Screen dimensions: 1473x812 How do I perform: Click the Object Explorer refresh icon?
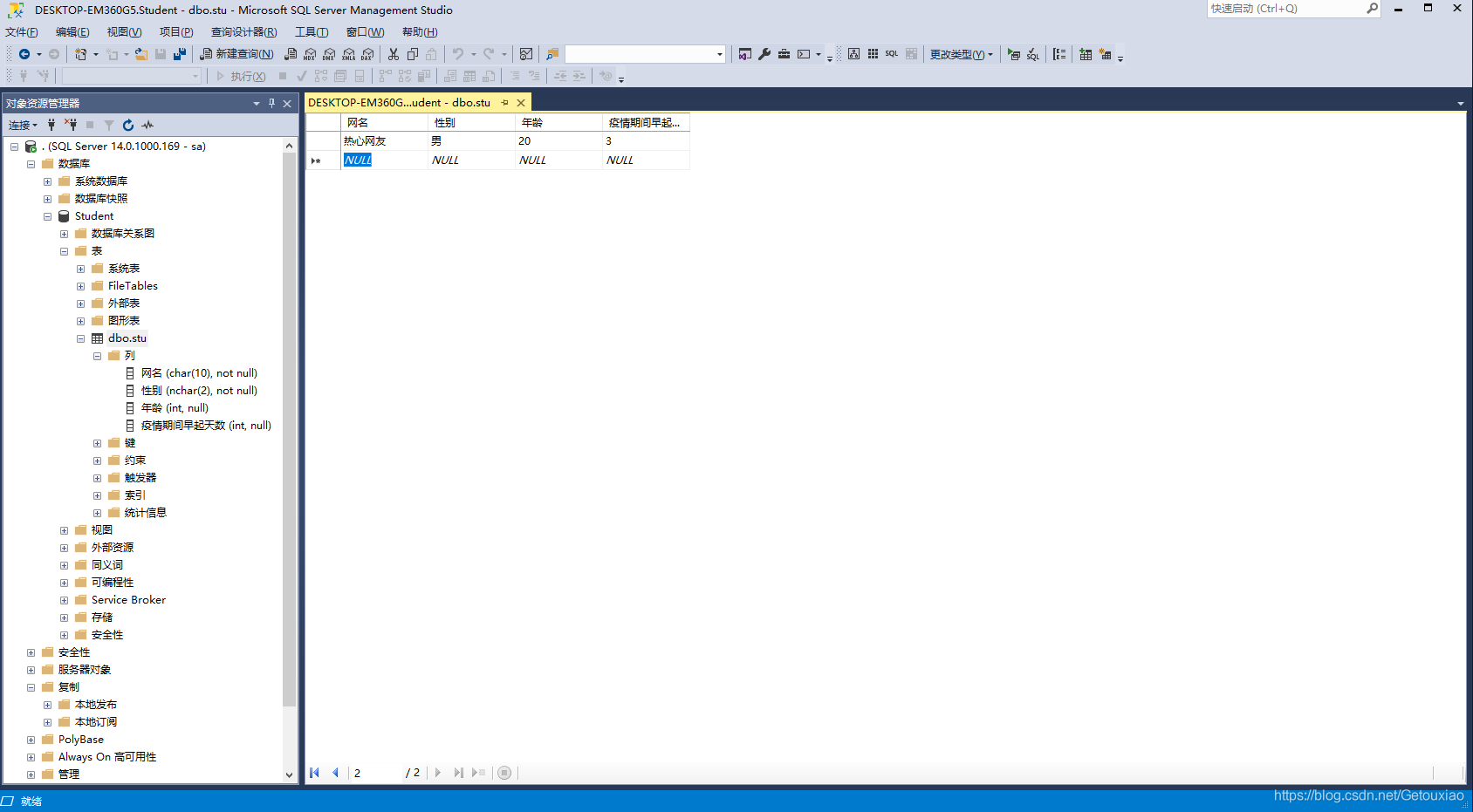pos(128,125)
